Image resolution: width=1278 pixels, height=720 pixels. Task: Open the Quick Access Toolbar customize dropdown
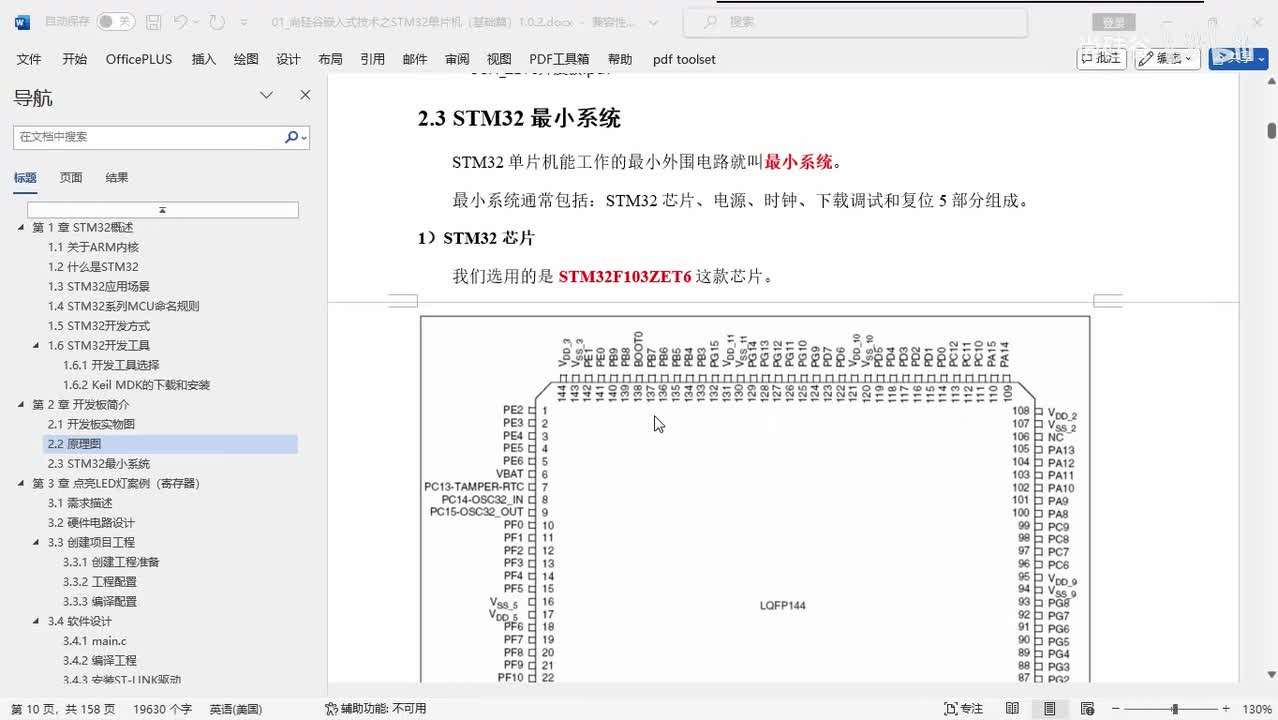click(x=245, y=21)
